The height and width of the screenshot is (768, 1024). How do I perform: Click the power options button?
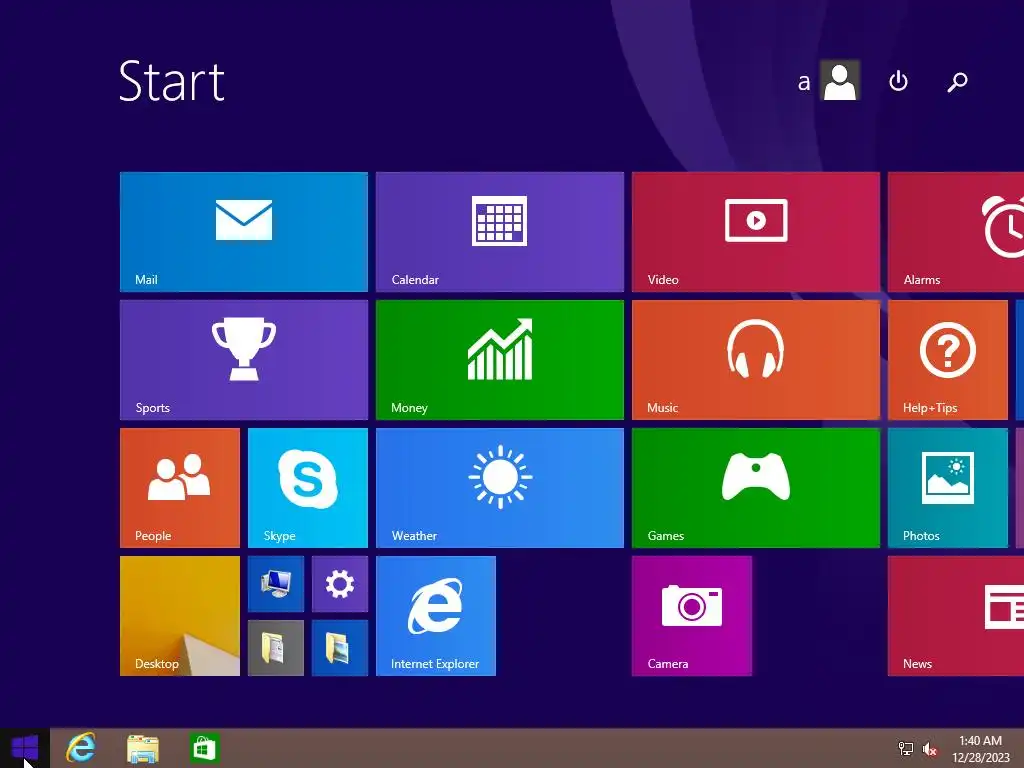[x=898, y=81]
